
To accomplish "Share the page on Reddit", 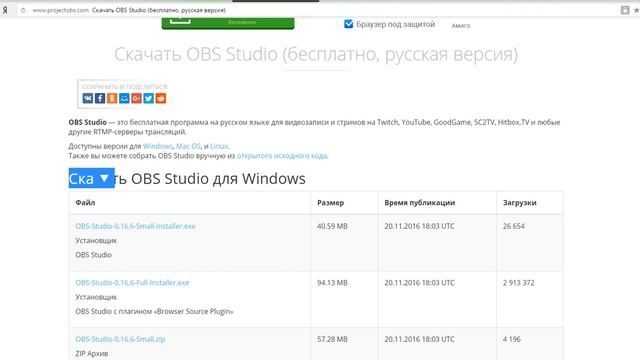I will click(161, 98).
